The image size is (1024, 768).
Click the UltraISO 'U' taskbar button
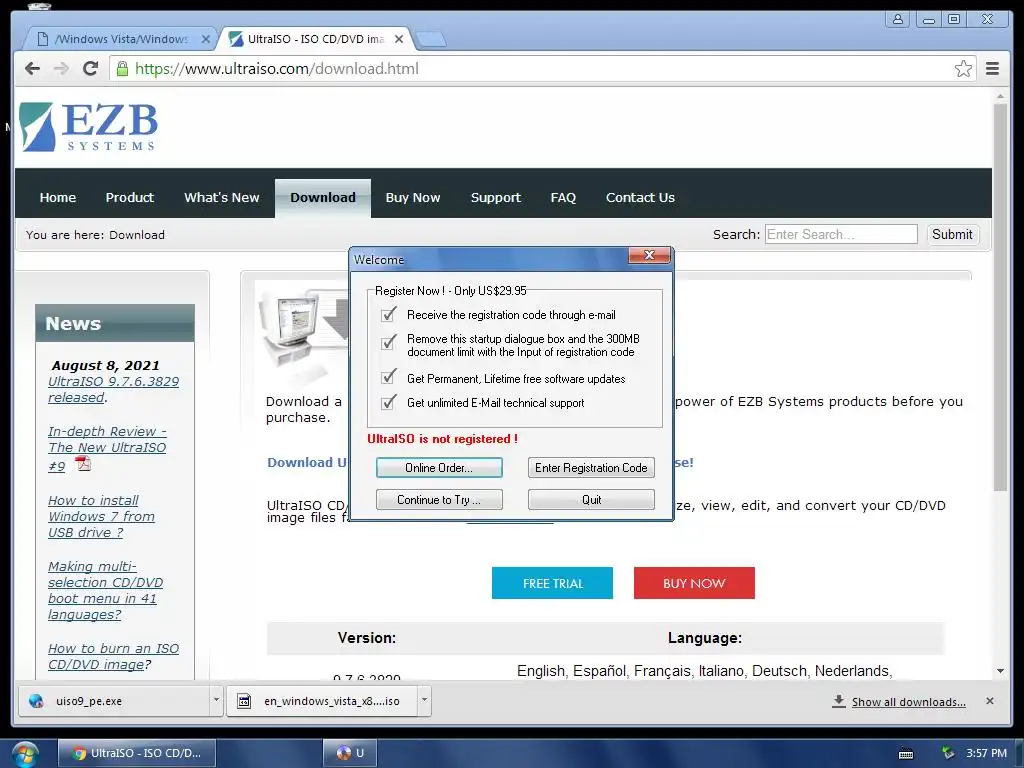coord(351,753)
